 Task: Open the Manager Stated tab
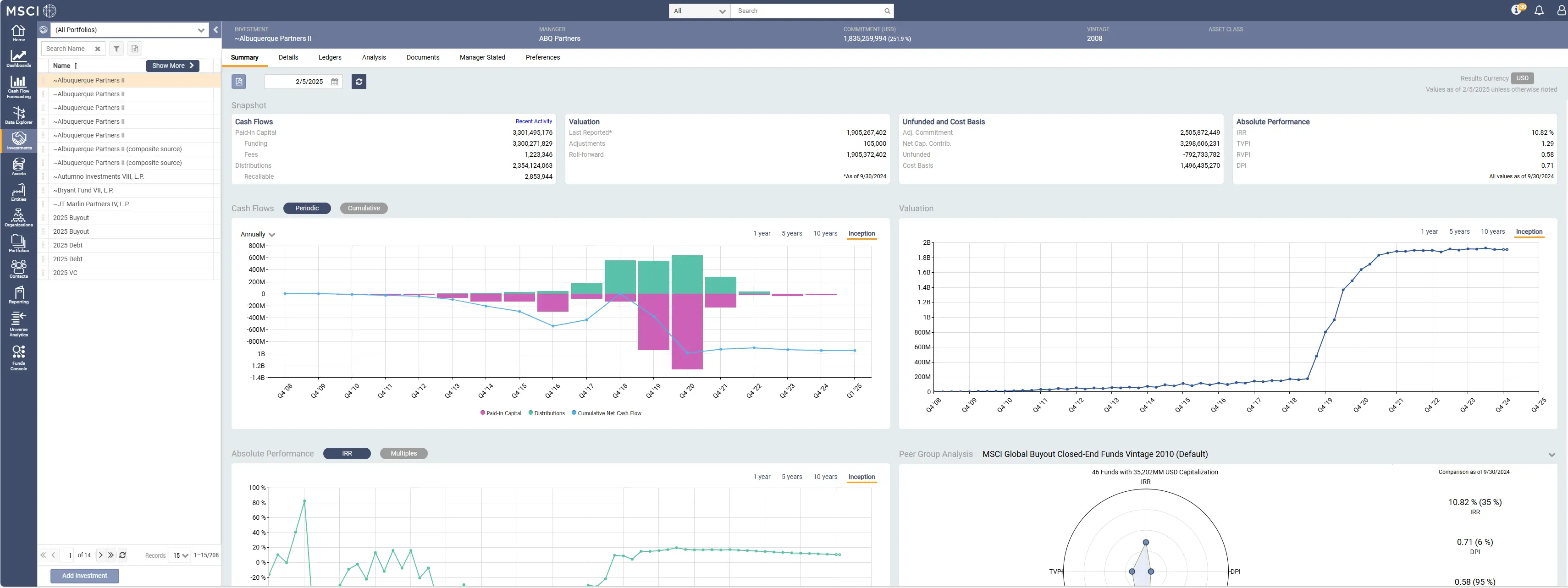[x=482, y=57]
